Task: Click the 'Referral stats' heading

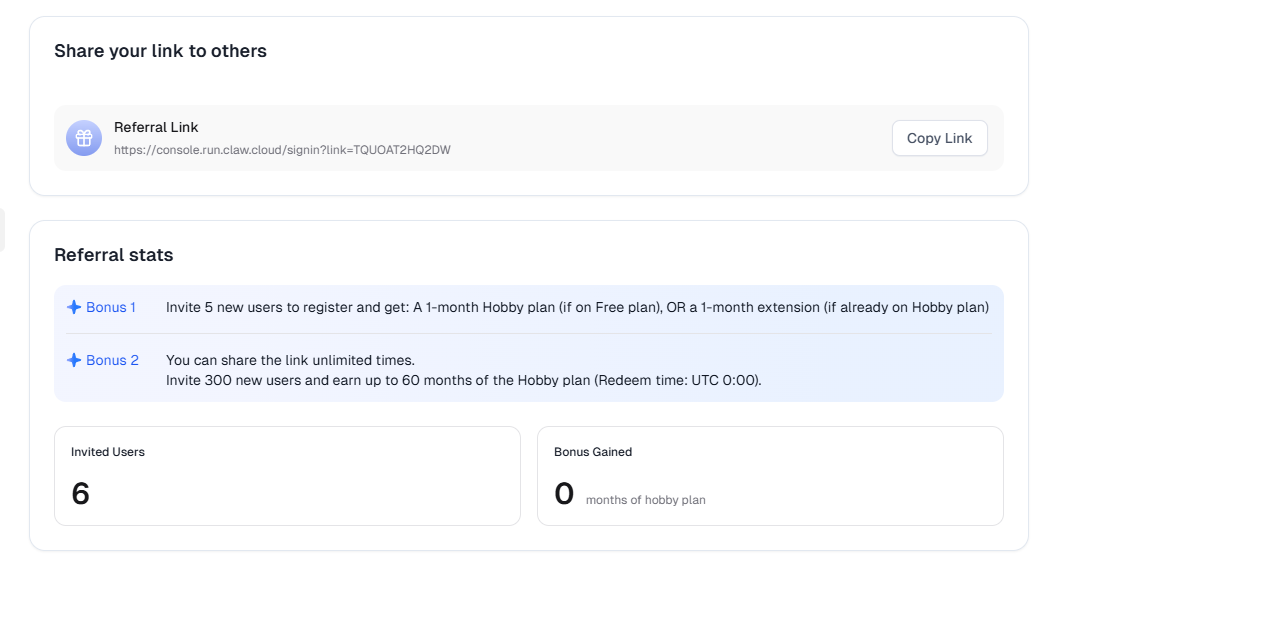Action: pos(114,255)
